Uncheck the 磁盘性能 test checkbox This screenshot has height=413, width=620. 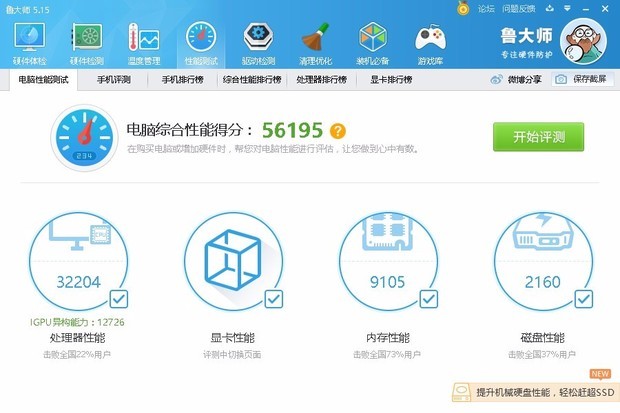[584, 299]
